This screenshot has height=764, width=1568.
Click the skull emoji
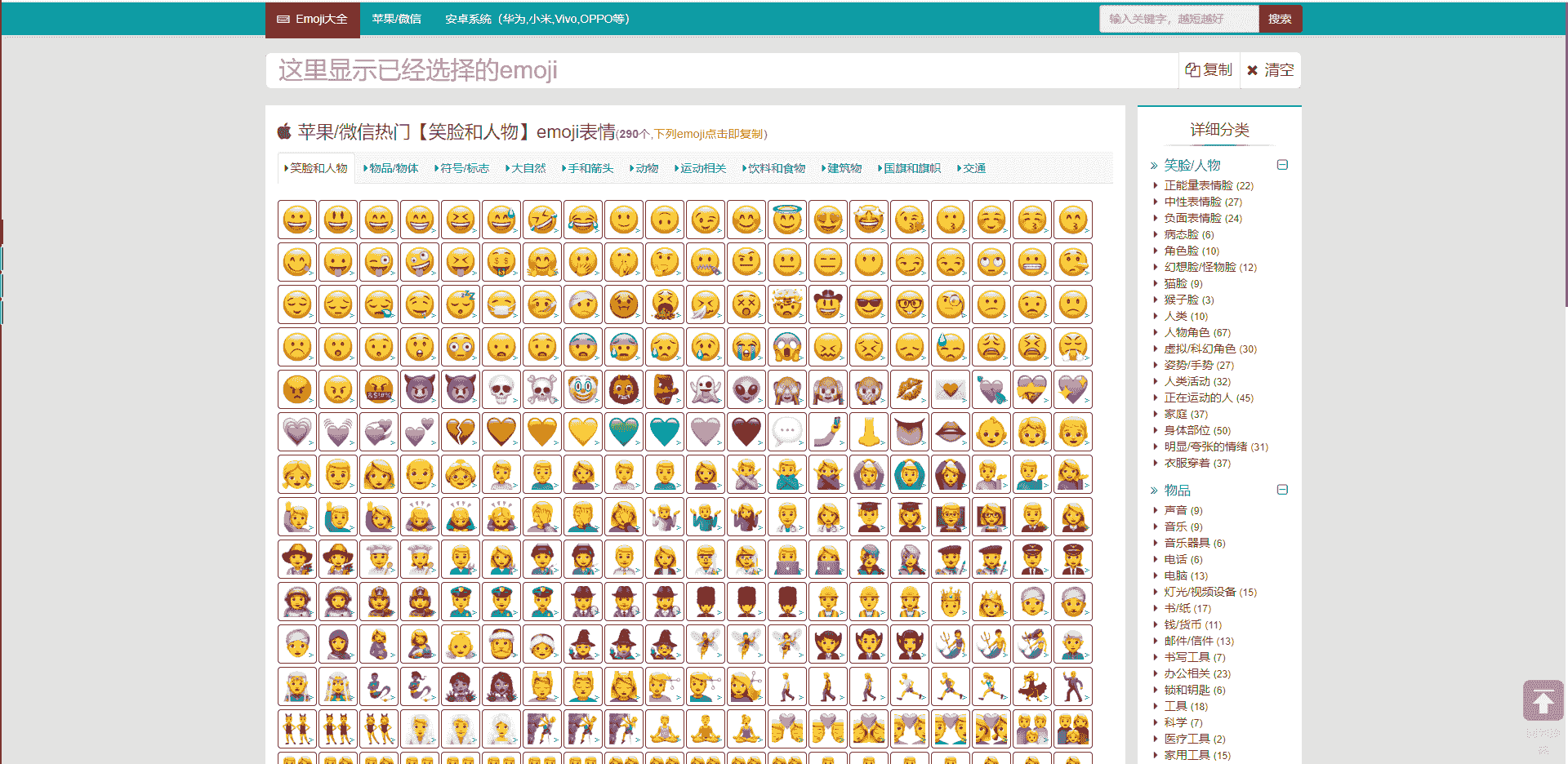pyautogui.click(x=501, y=389)
